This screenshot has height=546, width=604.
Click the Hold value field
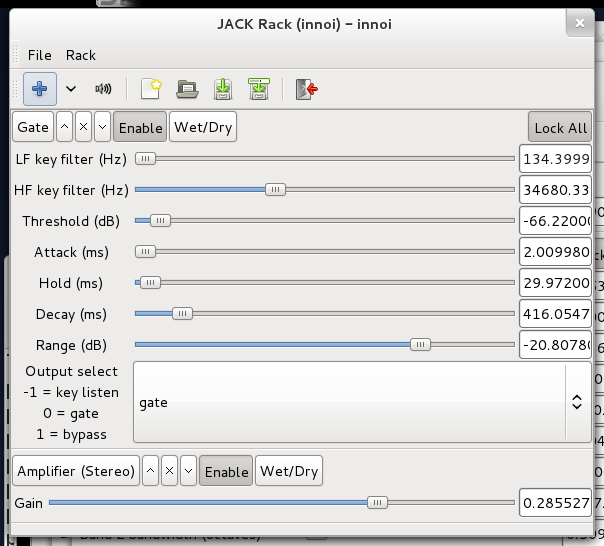(555, 283)
